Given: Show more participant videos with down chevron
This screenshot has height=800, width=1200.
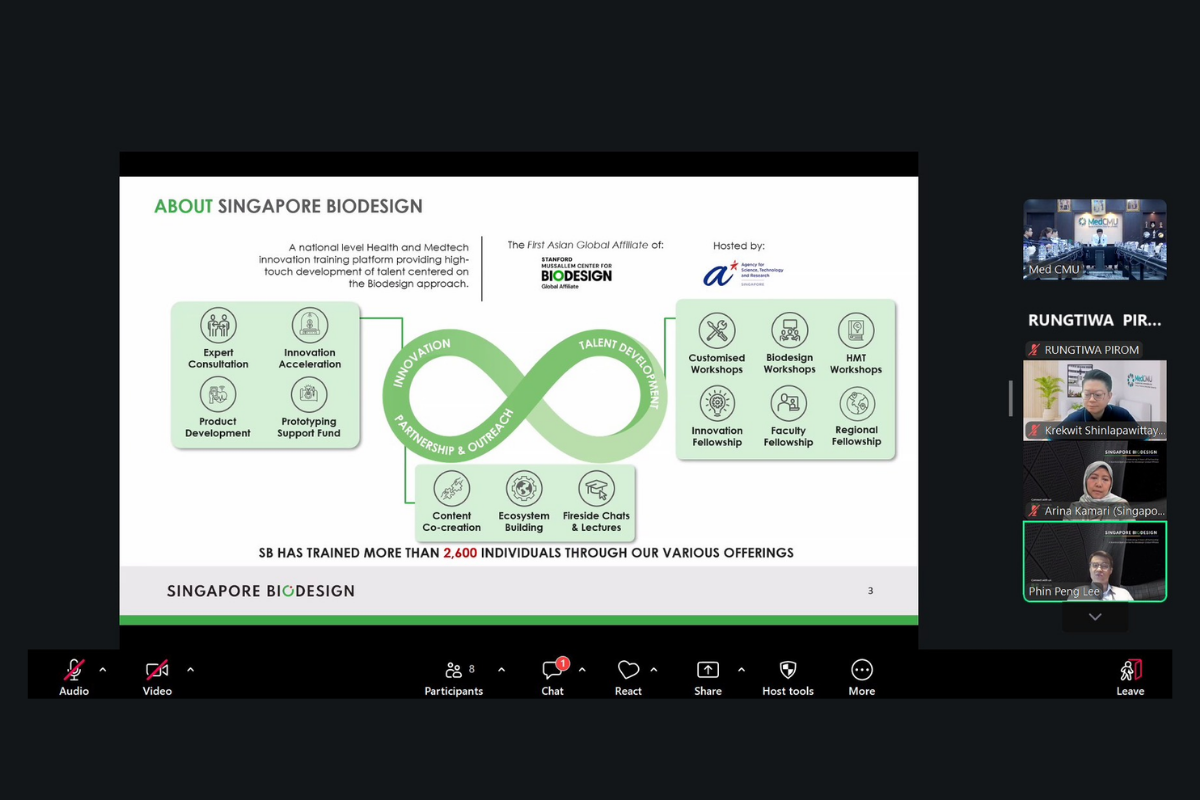Looking at the screenshot, I should [x=1095, y=617].
